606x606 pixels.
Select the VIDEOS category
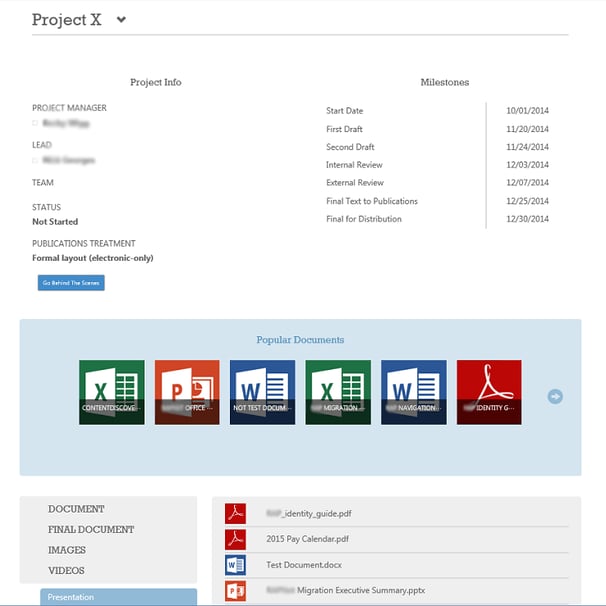[x=66, y=570]
